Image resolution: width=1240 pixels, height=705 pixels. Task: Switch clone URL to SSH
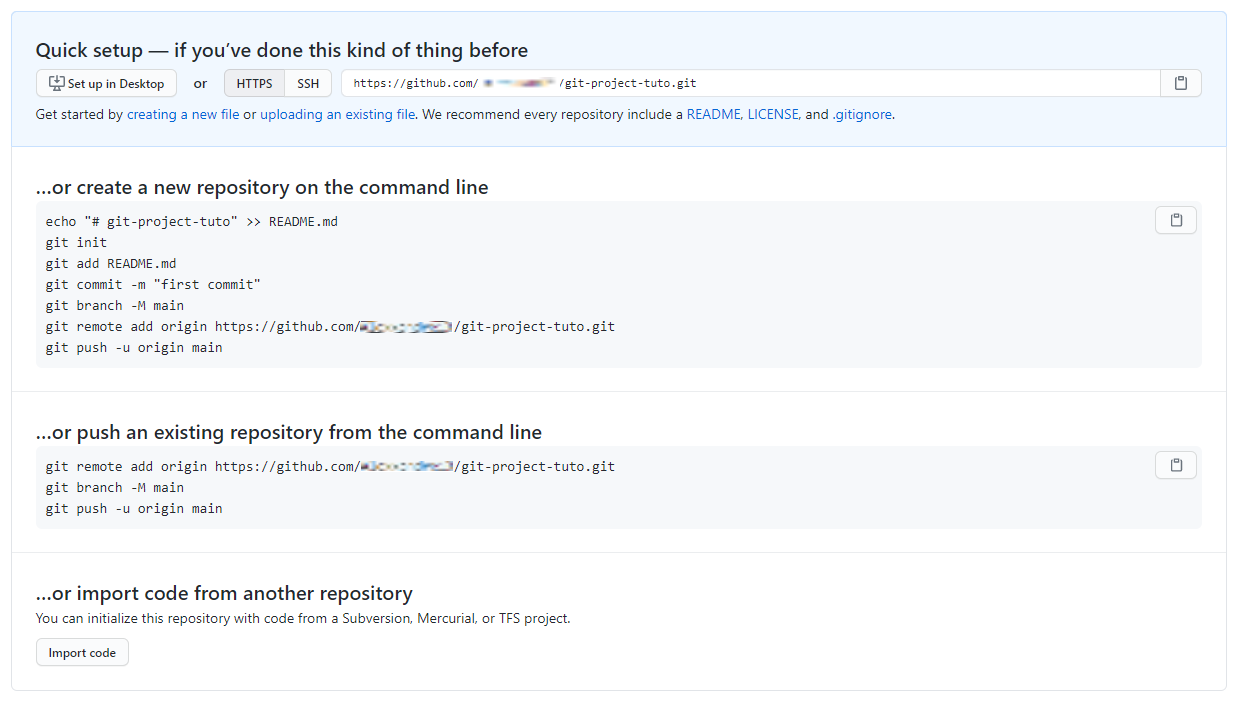pyautogui.click(x=308, y=83)
